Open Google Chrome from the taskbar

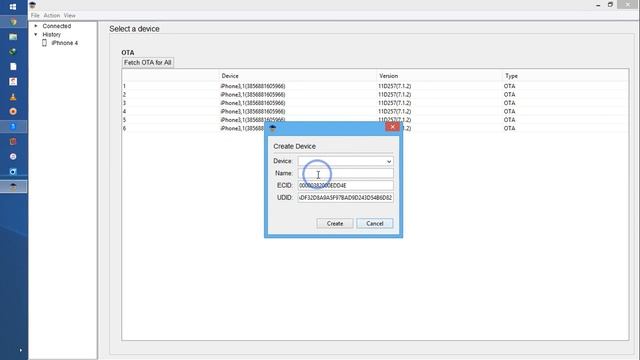click(x=13, y=22)
